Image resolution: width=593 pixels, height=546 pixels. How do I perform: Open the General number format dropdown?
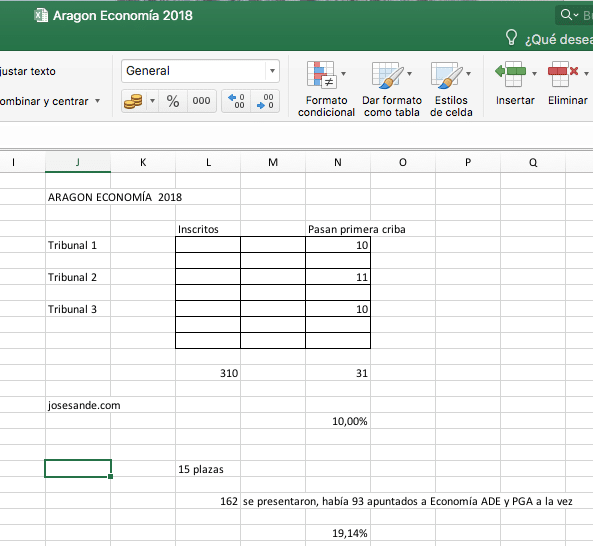tap(272, 71)
